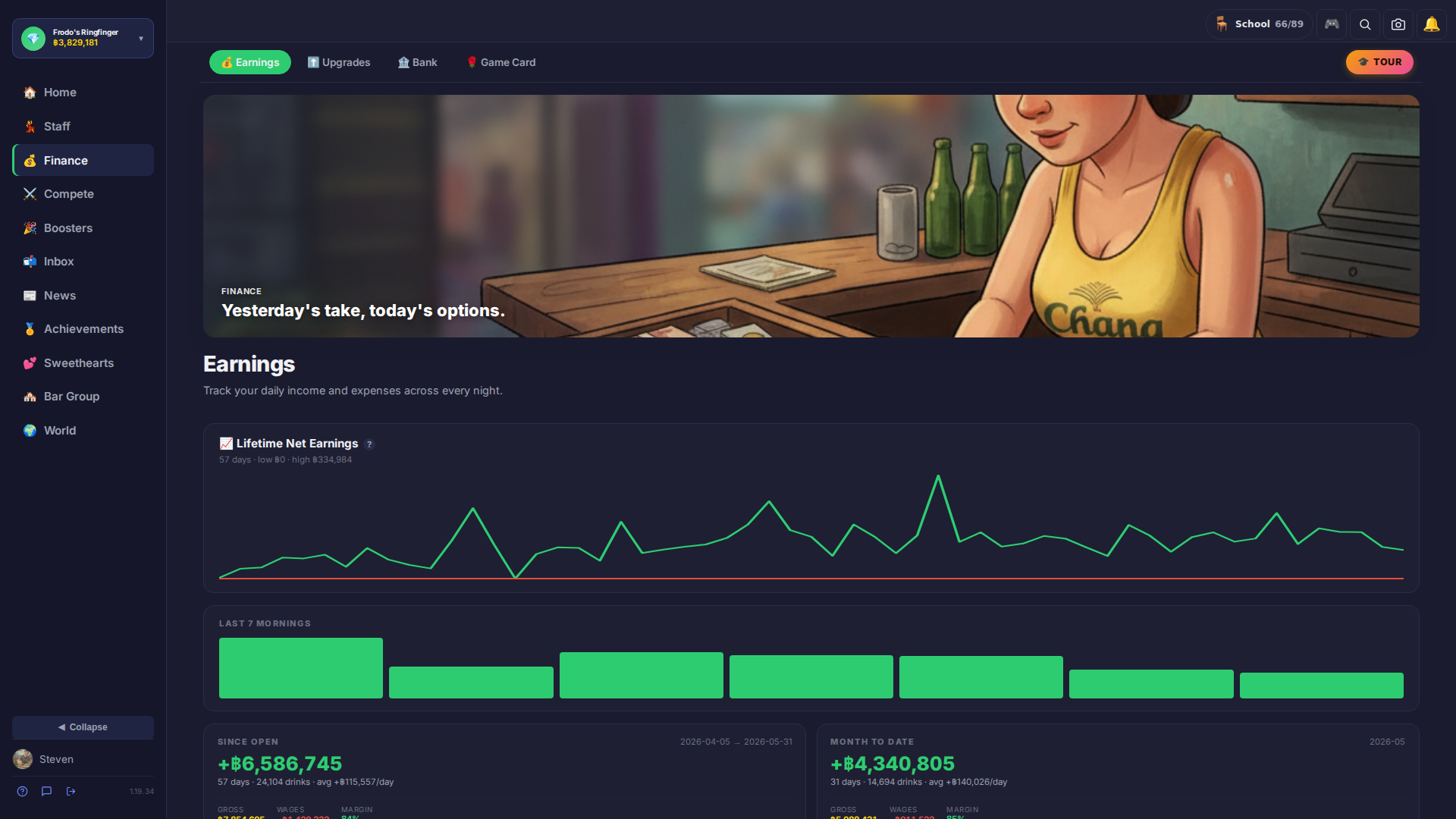Open the notifications bell

pos(1432,24)
